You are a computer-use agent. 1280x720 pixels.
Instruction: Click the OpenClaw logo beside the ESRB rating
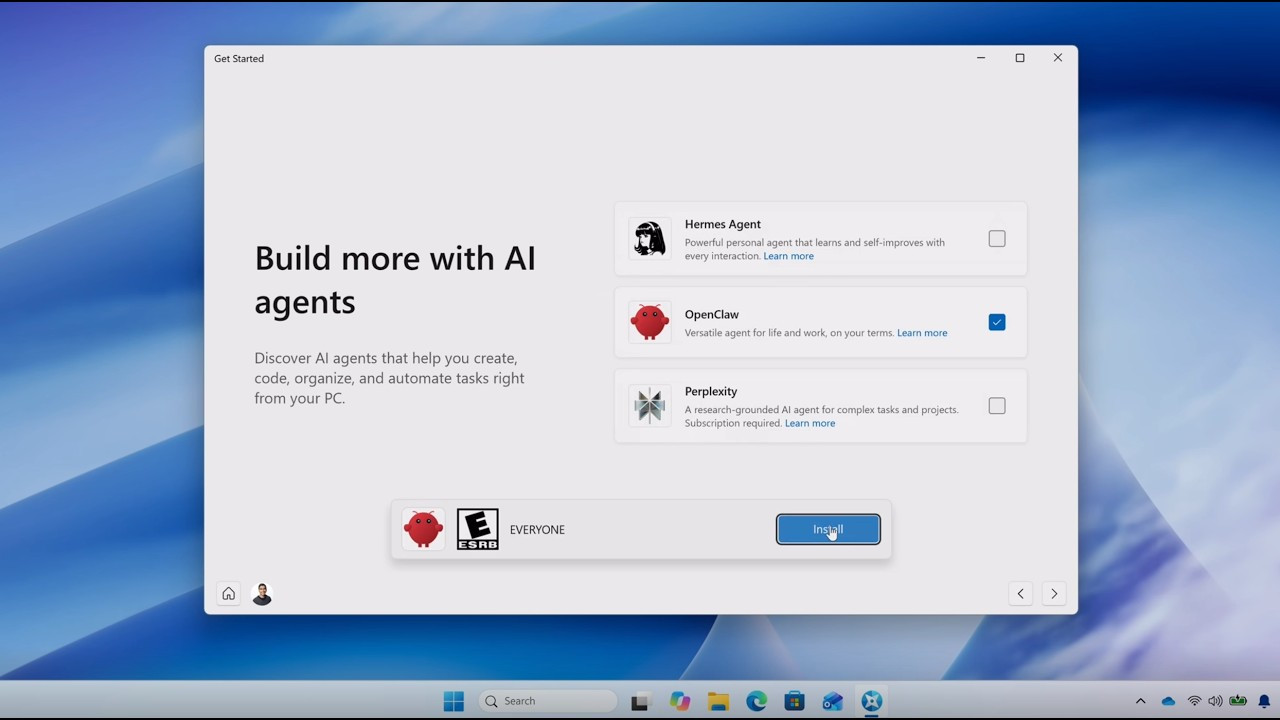pyautogui.click(x=423, y=529)
